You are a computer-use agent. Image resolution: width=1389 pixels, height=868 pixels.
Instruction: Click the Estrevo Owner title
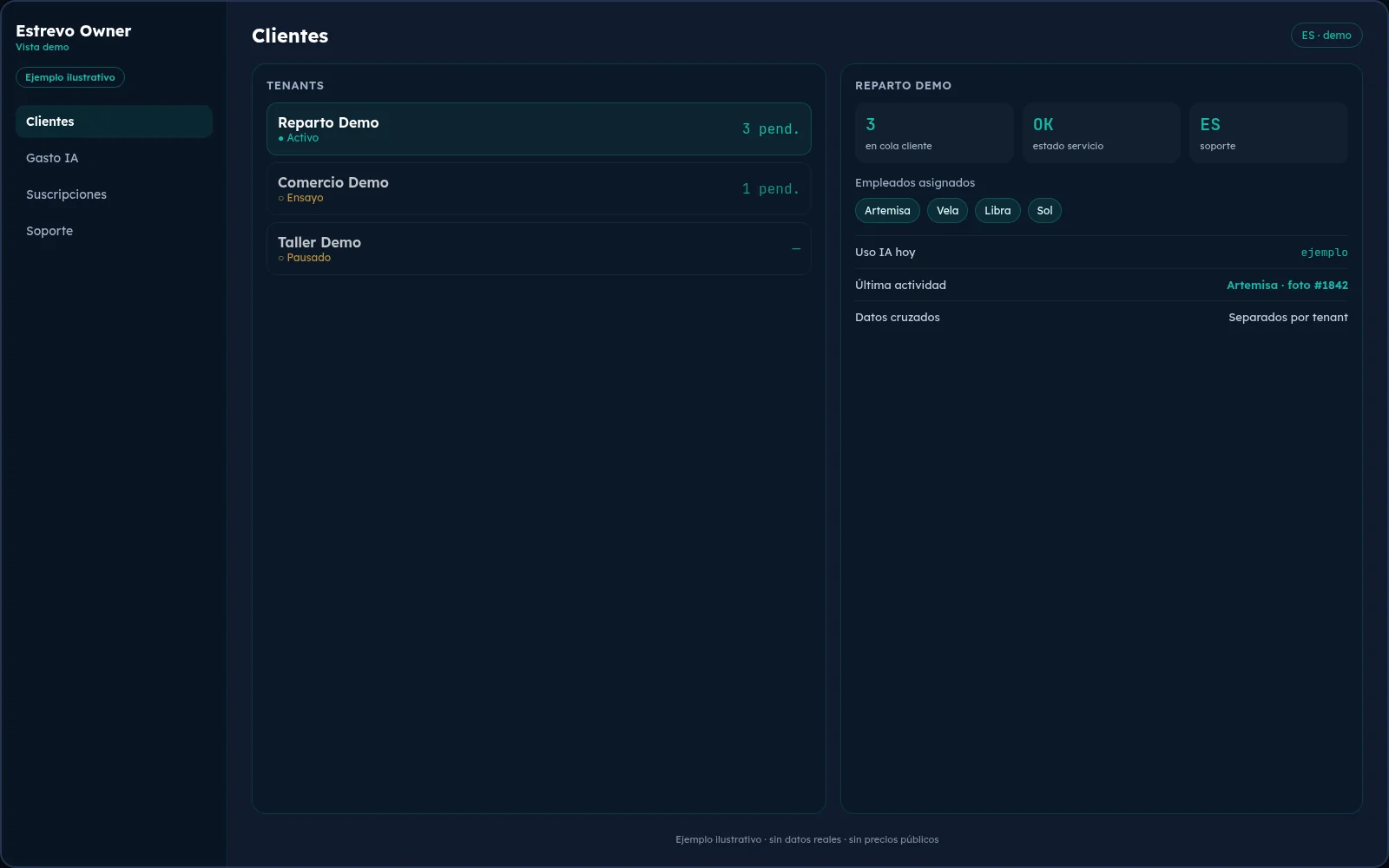[74, 31]
